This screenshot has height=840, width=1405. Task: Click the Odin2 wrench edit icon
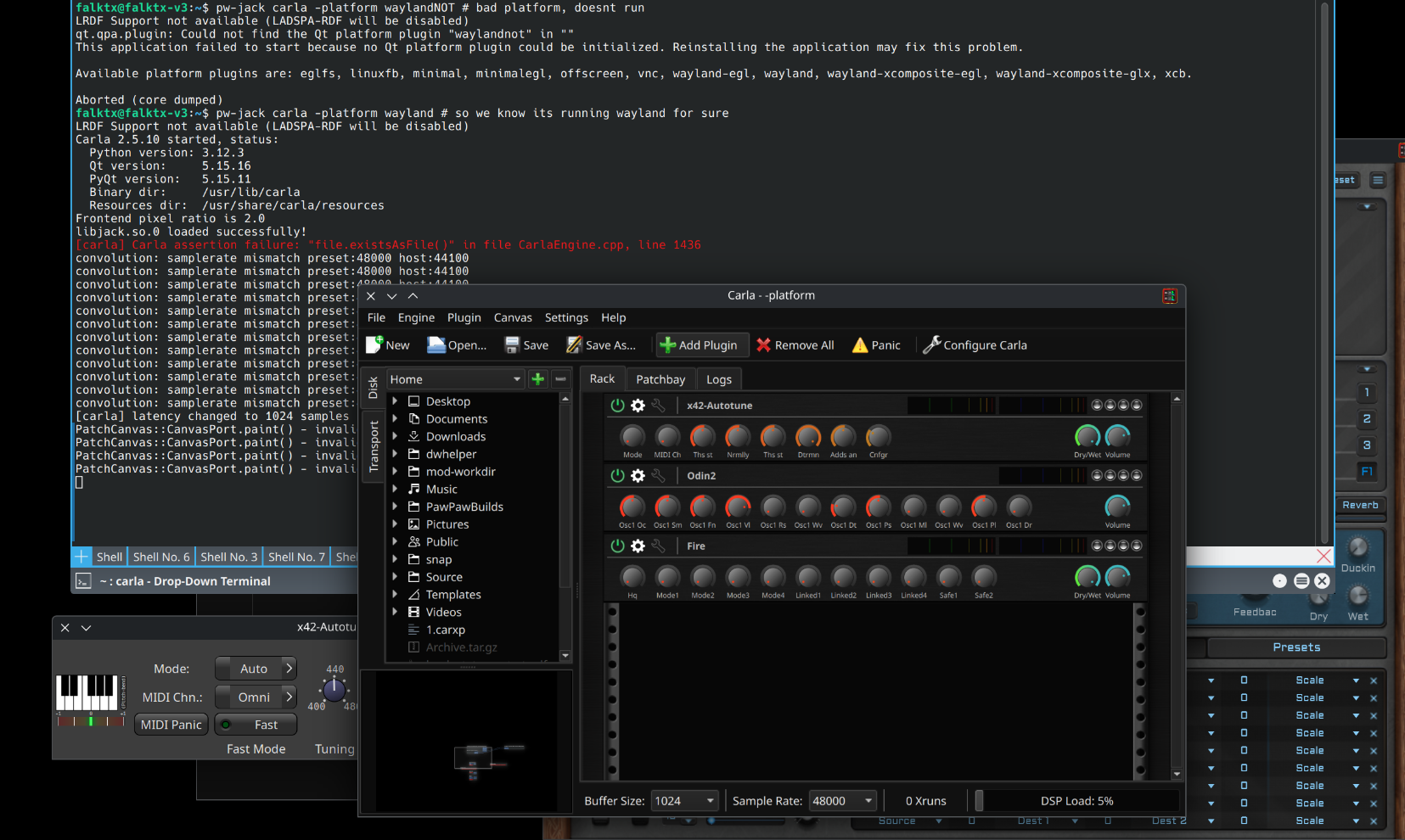tap(659, 476)
